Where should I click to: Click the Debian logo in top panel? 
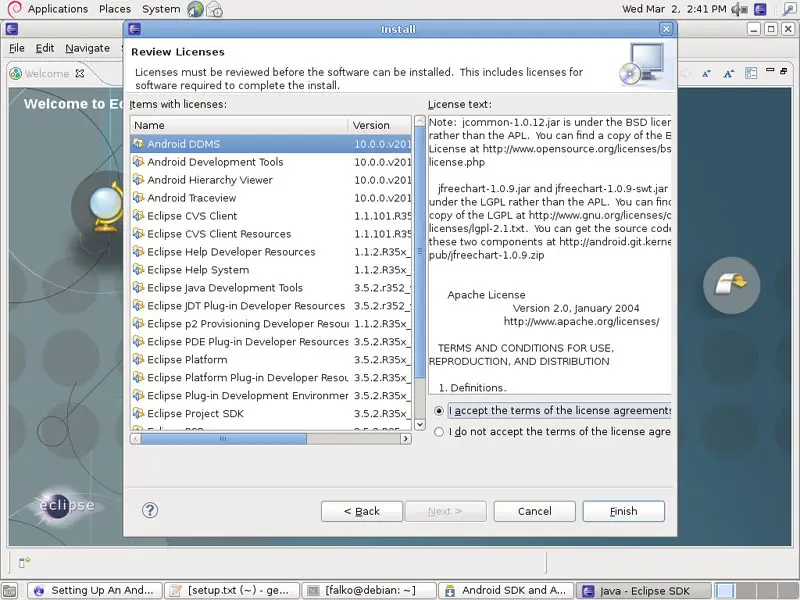14,9
